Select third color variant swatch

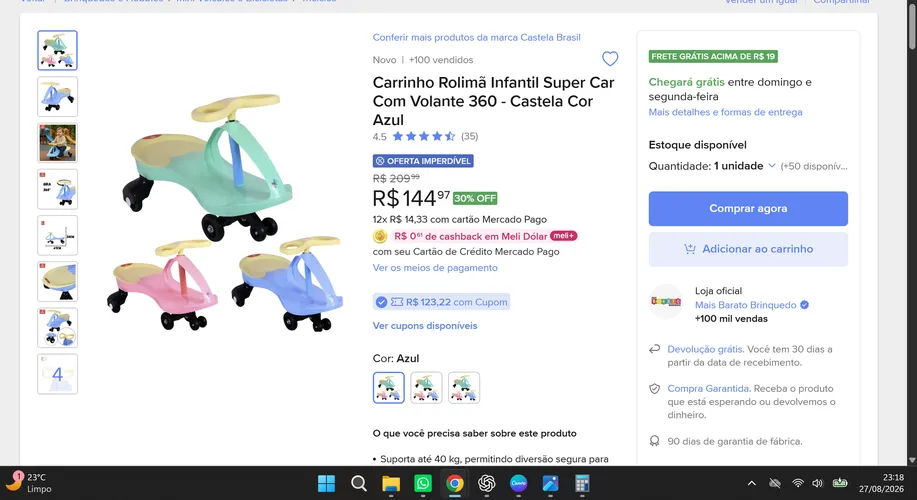pyautogui.click(x=464, y=388)
